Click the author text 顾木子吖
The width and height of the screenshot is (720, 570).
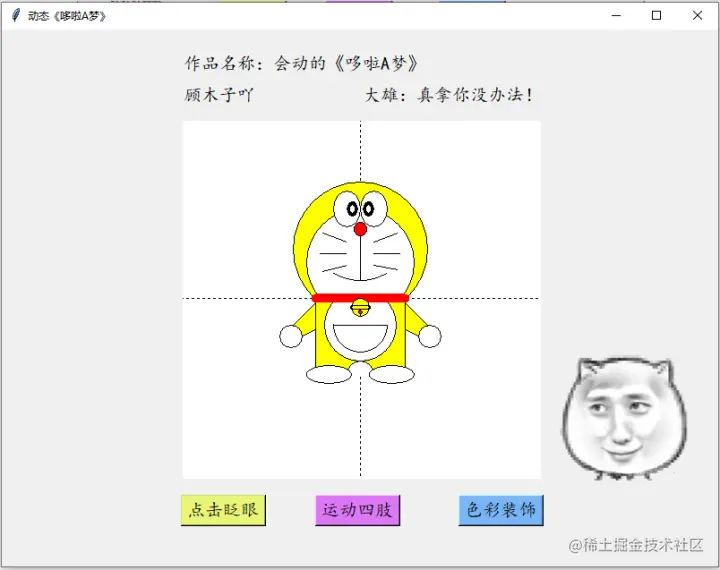[219, 95]
